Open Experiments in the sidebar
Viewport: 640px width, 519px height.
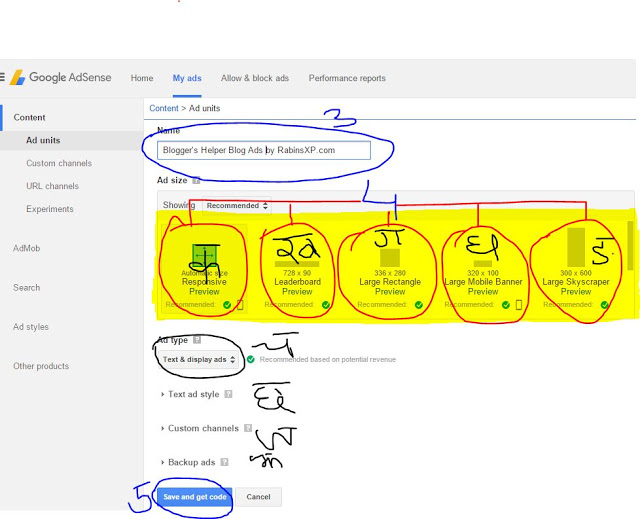(x=50, y=209)
